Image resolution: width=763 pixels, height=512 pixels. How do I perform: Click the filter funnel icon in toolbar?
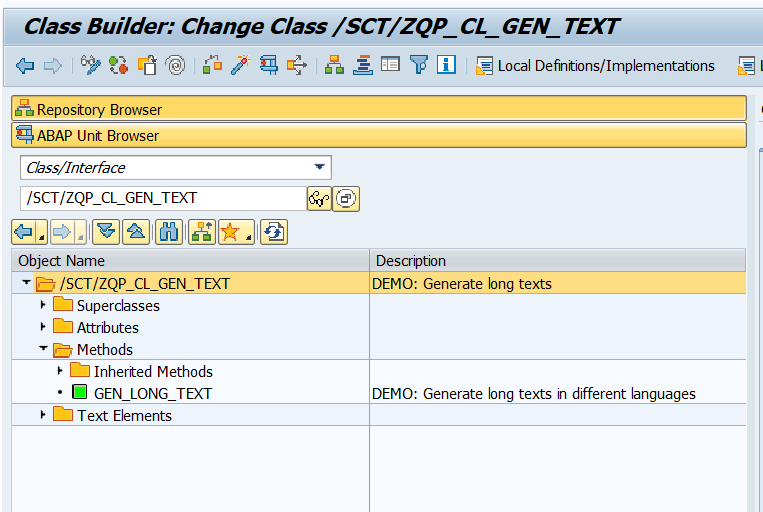419,66
